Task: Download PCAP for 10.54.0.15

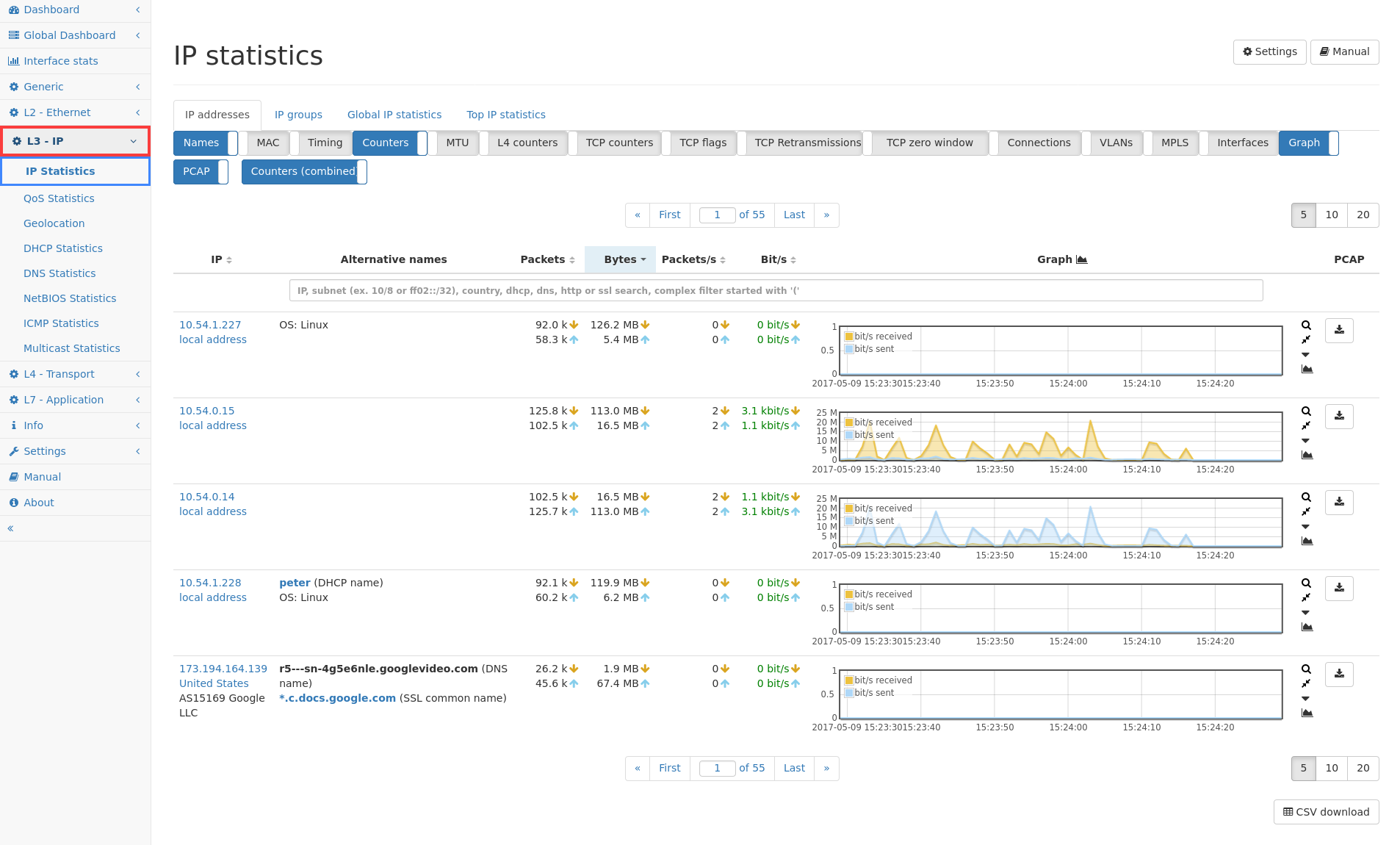Action: (1339, 417)
